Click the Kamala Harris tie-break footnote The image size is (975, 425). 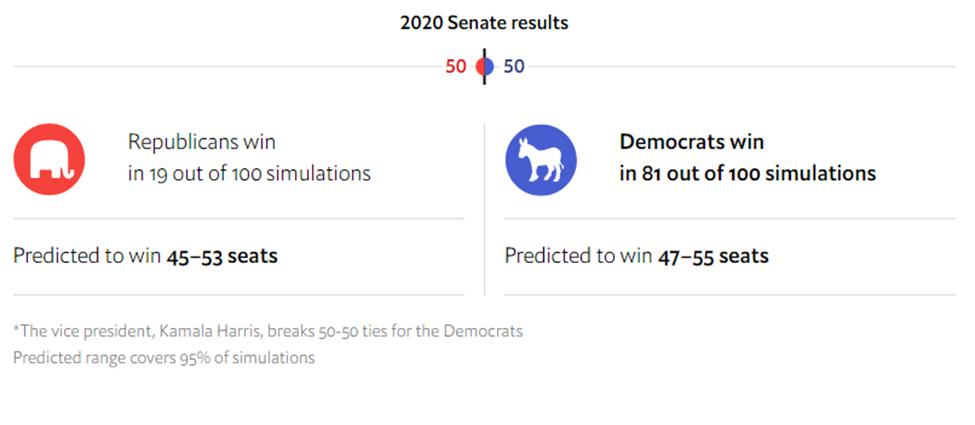pyautogui.click(x=268, y=331)
